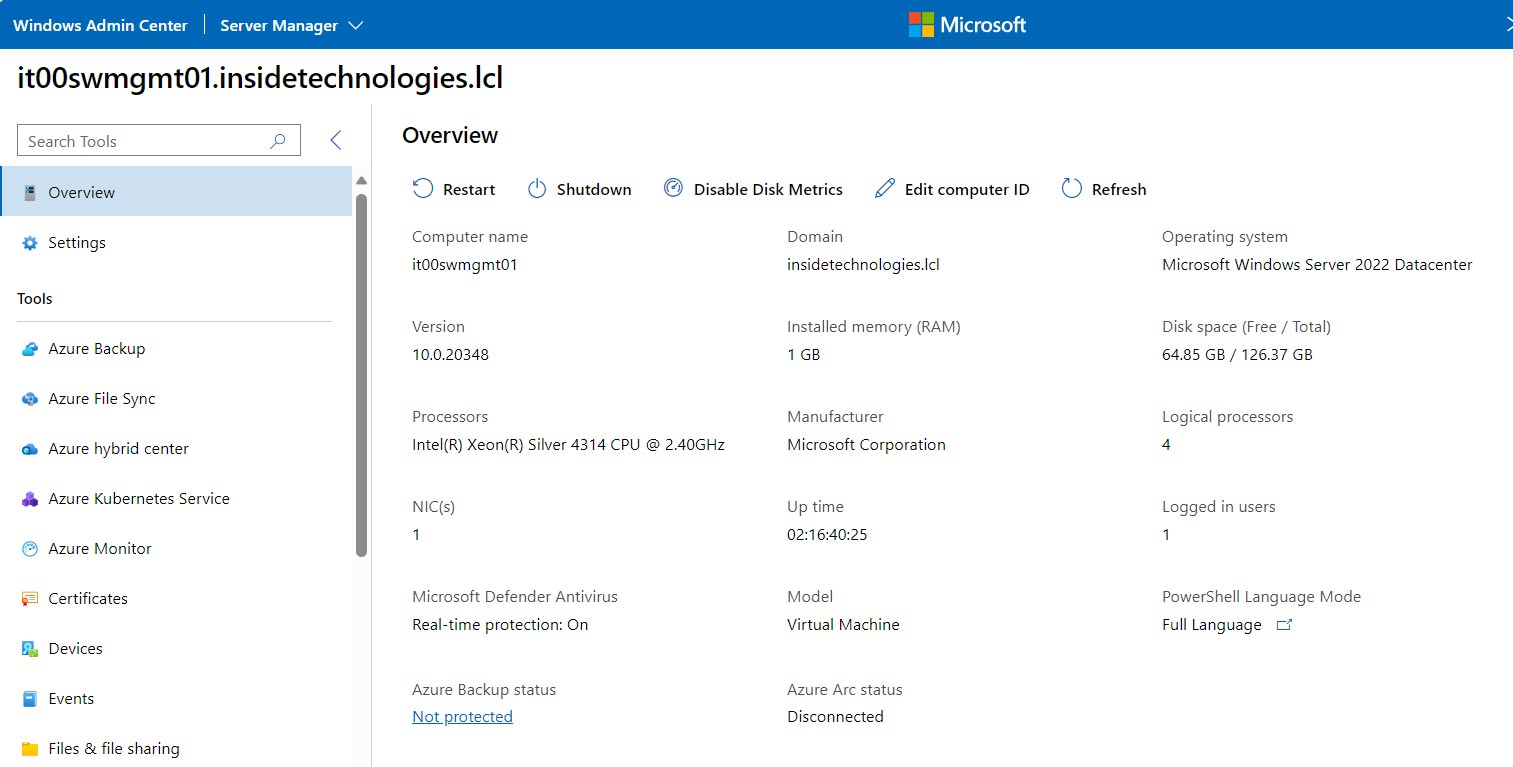Image resolution: width=1513 pixels, height=767 pixels.
Task: Open the Events tool
Action: click(176, 699)
